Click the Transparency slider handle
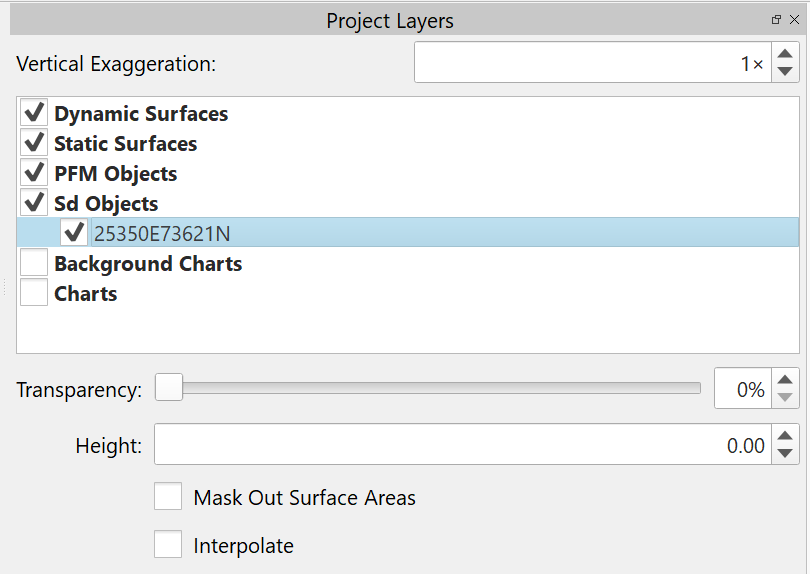 point(169,387)
